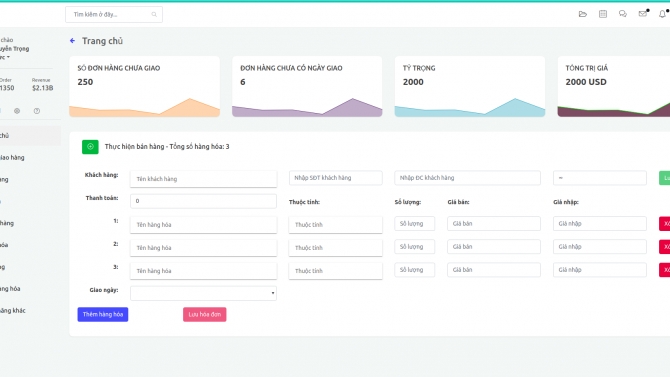Click Giá nhập field in row 1
This screenshot has height=377, width=670.
click(599, 224)
